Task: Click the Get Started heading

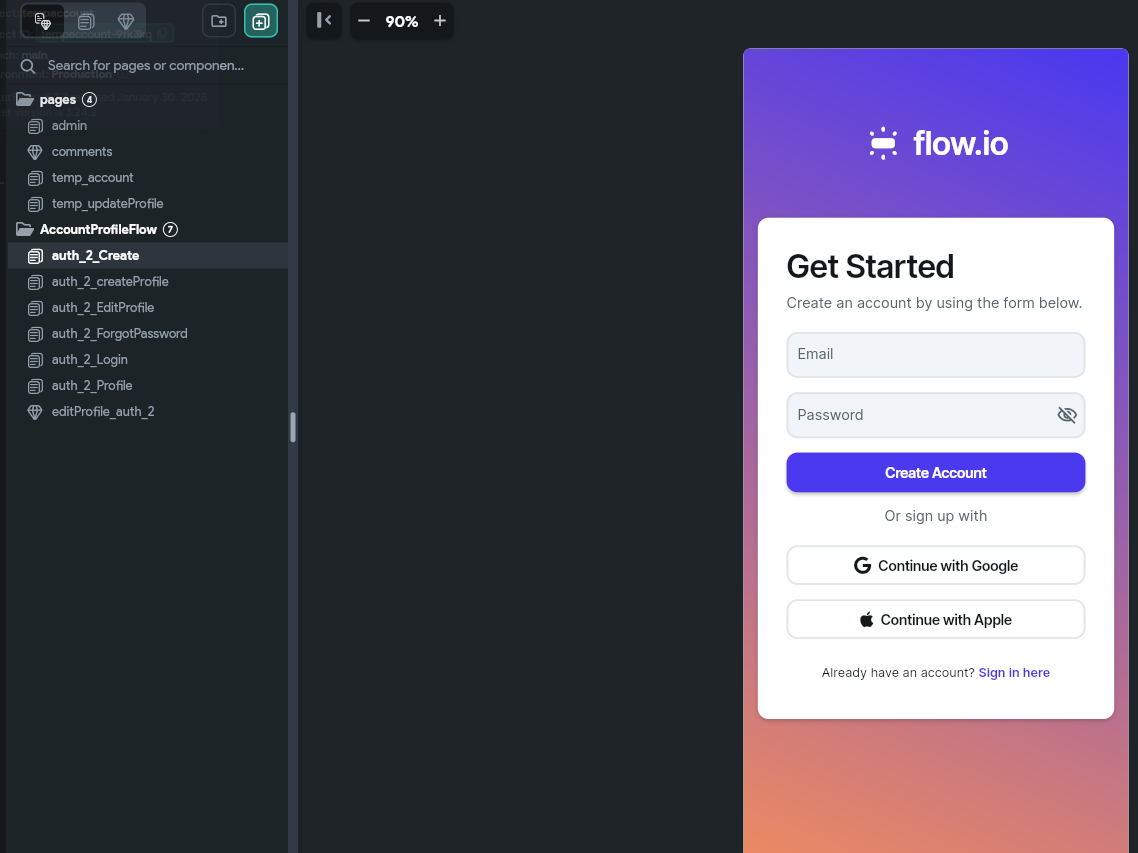Action: point(869,266)
